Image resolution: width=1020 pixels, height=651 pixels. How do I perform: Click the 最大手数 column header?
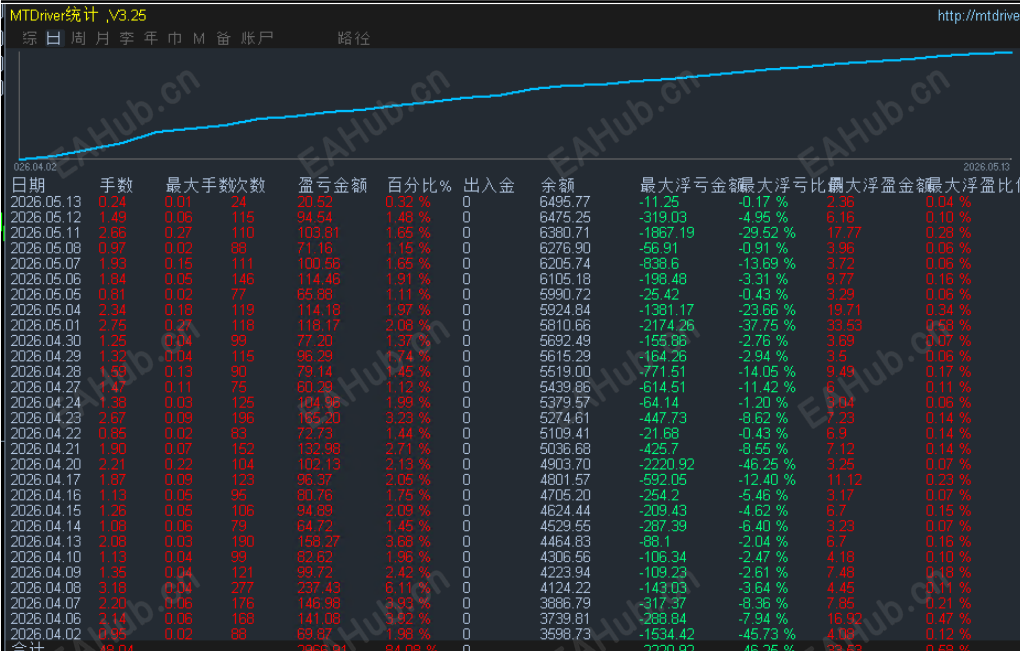200,185
